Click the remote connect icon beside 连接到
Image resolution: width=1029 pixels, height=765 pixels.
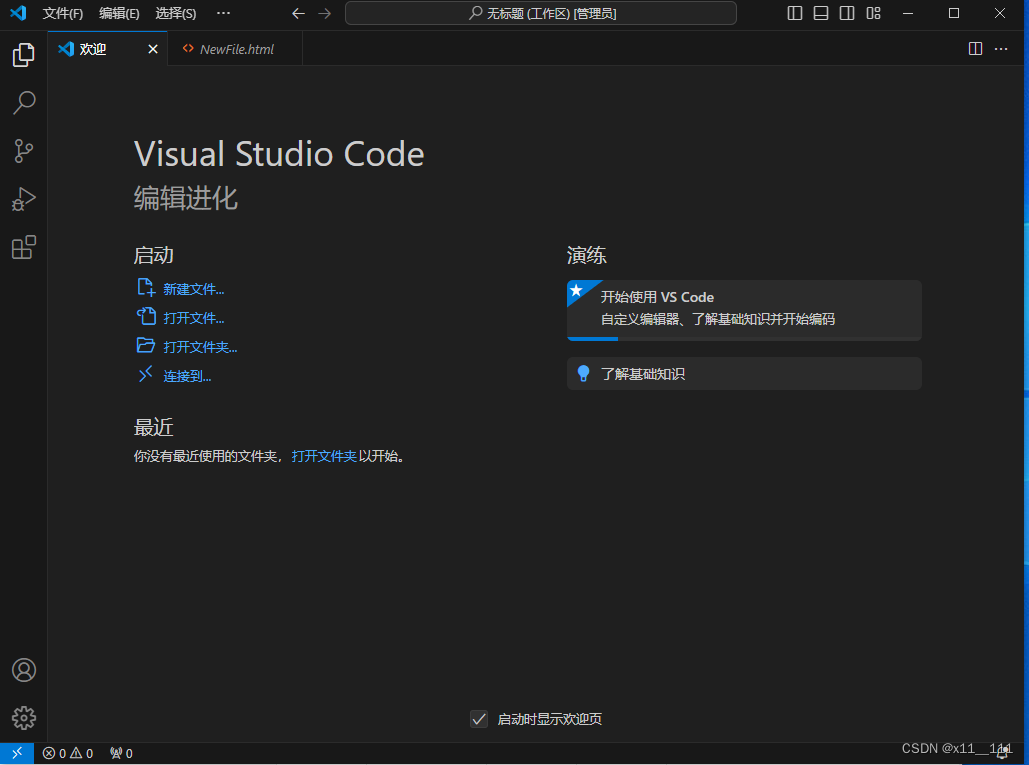(x=146, y=374)
